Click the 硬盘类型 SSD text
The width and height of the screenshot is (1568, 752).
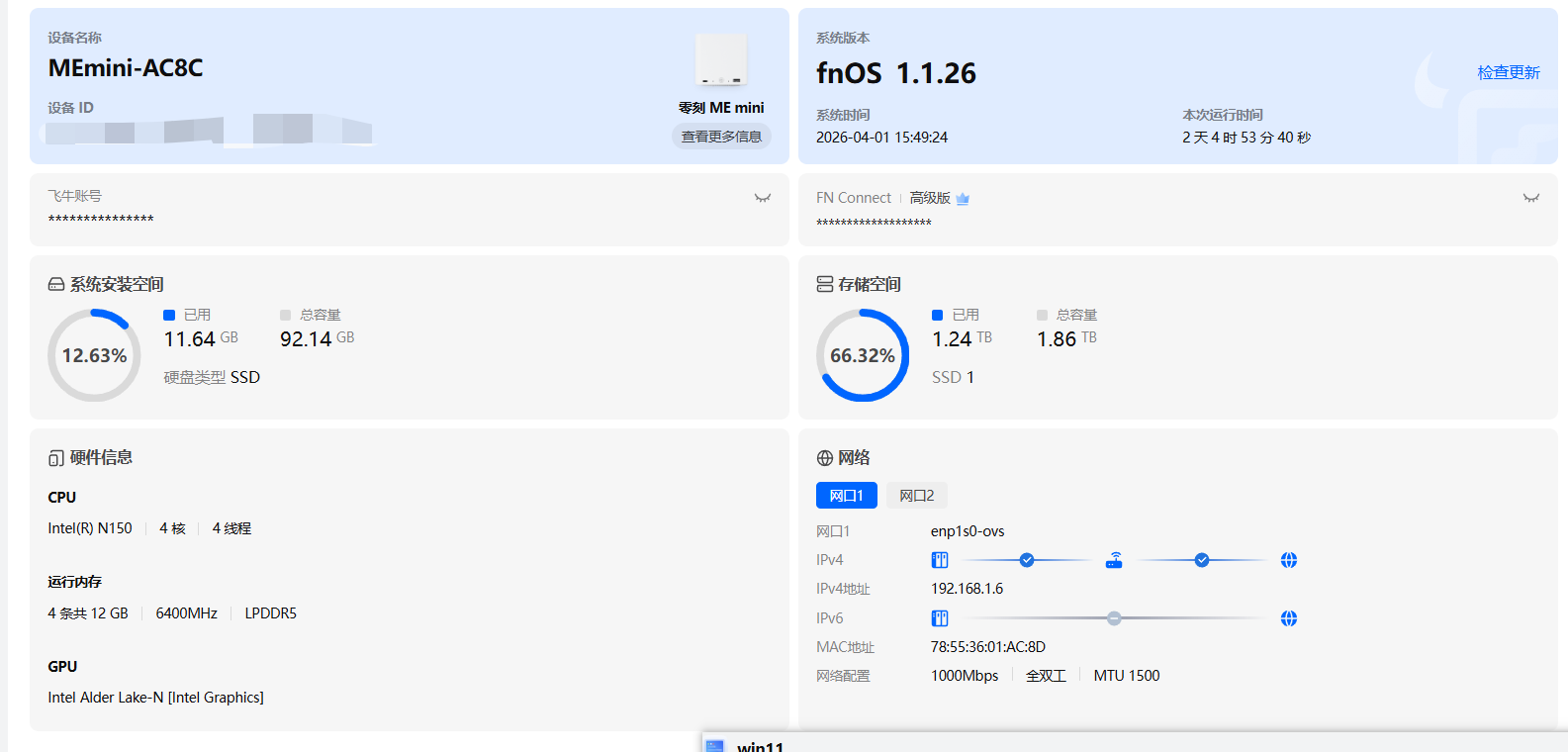point(212,378)
